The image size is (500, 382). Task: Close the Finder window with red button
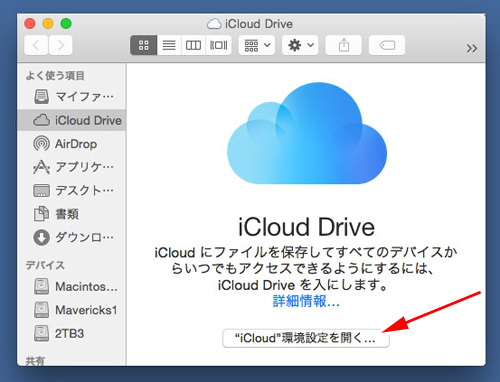coord(30,24)
